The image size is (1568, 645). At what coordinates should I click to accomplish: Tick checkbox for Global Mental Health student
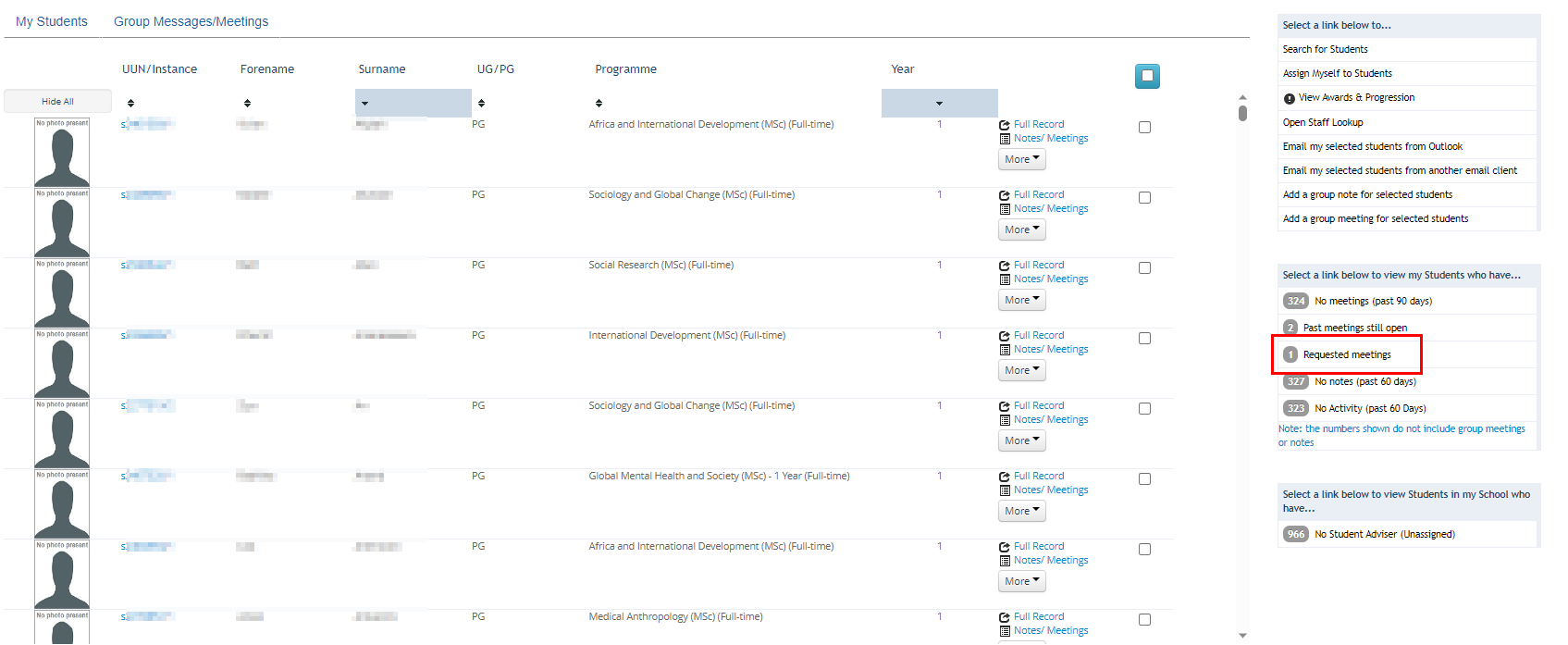[1144, 479]
